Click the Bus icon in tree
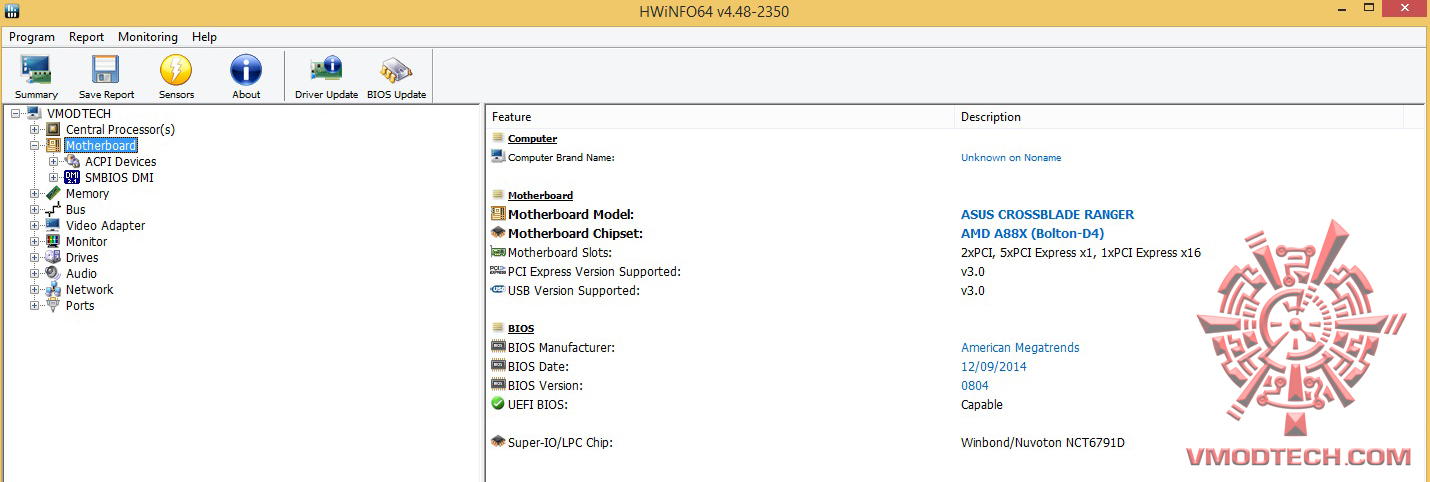Screen dimensions: 1430x482 (53, 209)
